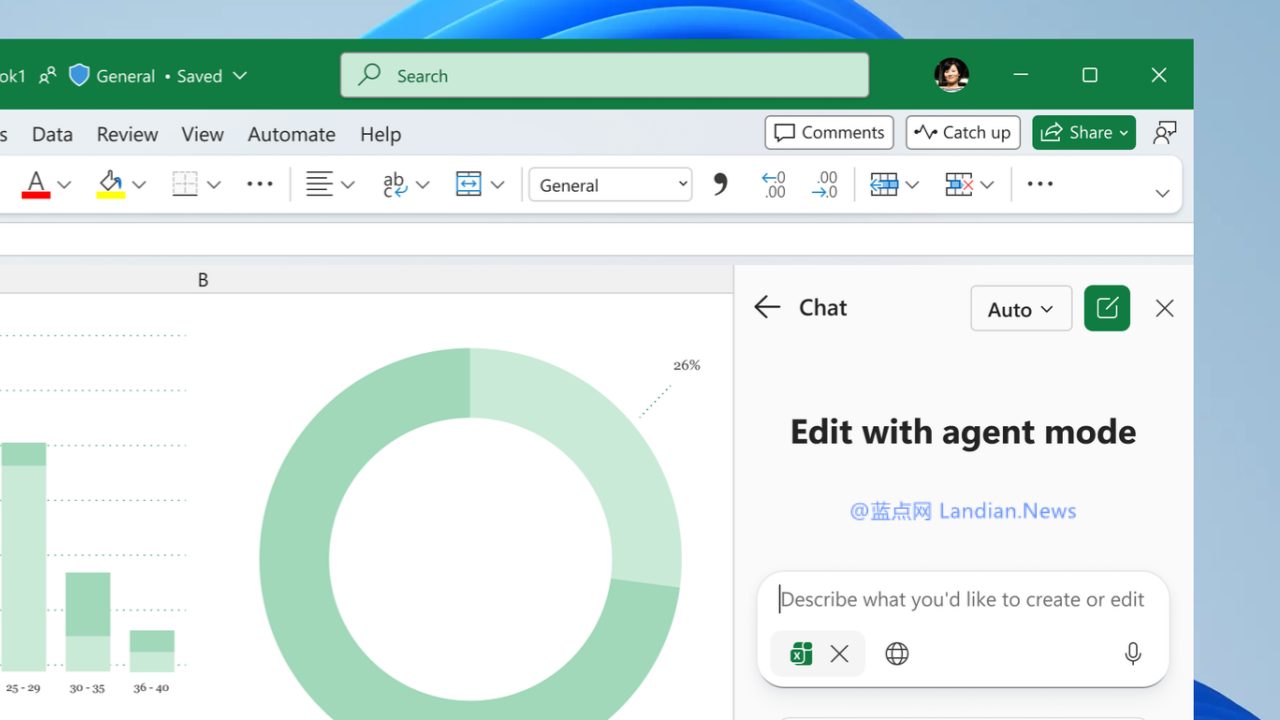Open the Review tab

click(127, 134)
